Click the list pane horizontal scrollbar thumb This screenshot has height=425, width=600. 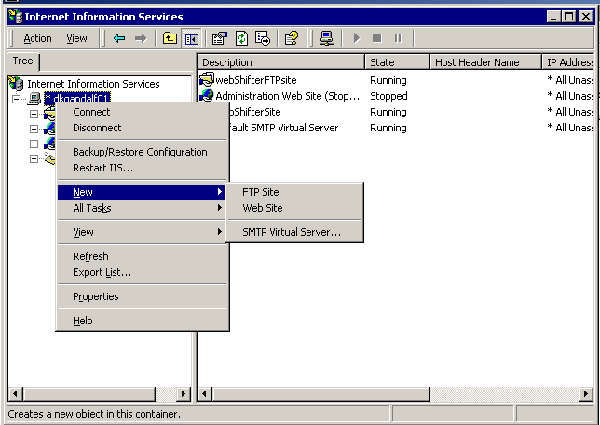click(321, 394)
